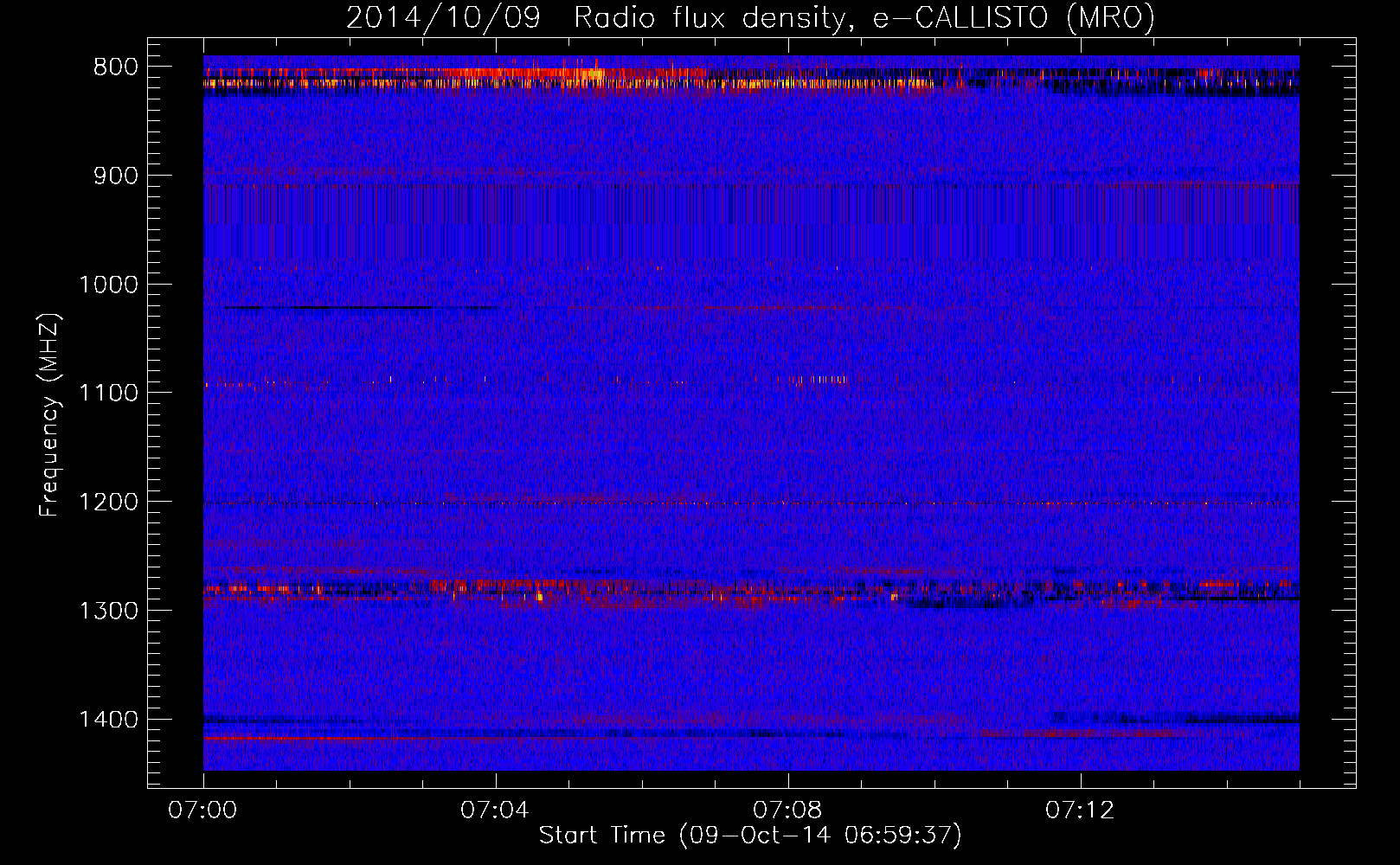Click the 1100 frequency tick label

tap(108, 393)
